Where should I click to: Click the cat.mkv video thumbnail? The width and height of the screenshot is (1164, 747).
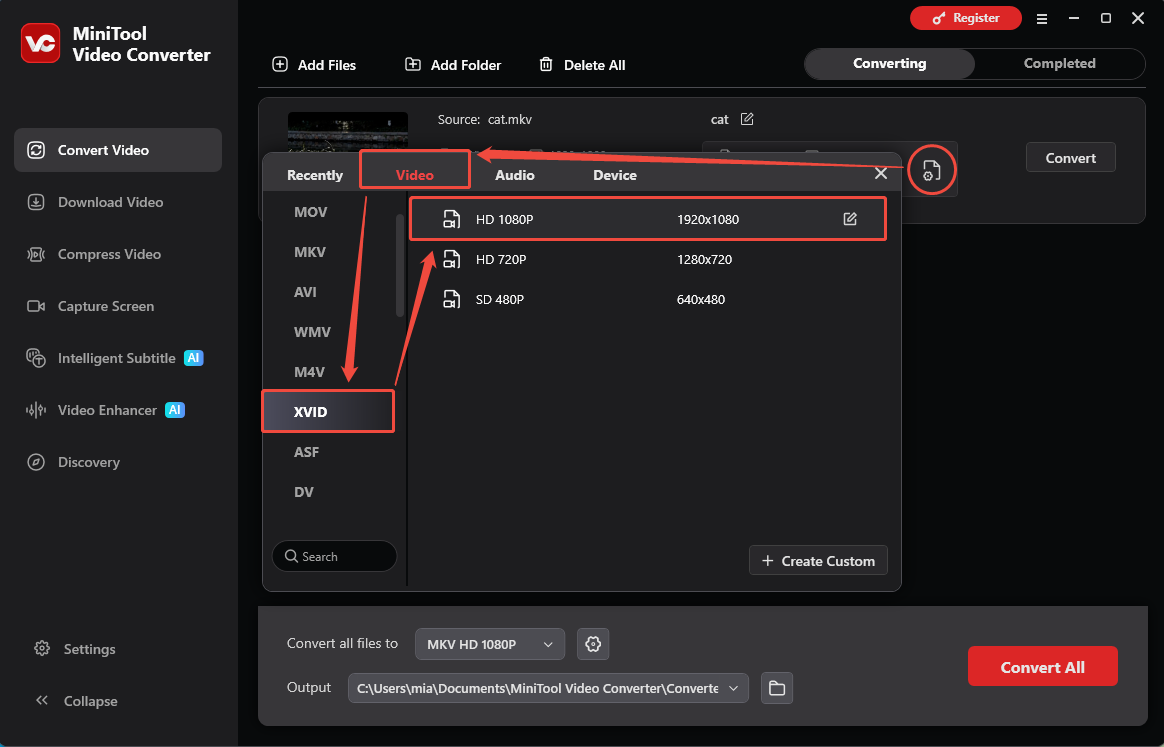coord(347,133)
